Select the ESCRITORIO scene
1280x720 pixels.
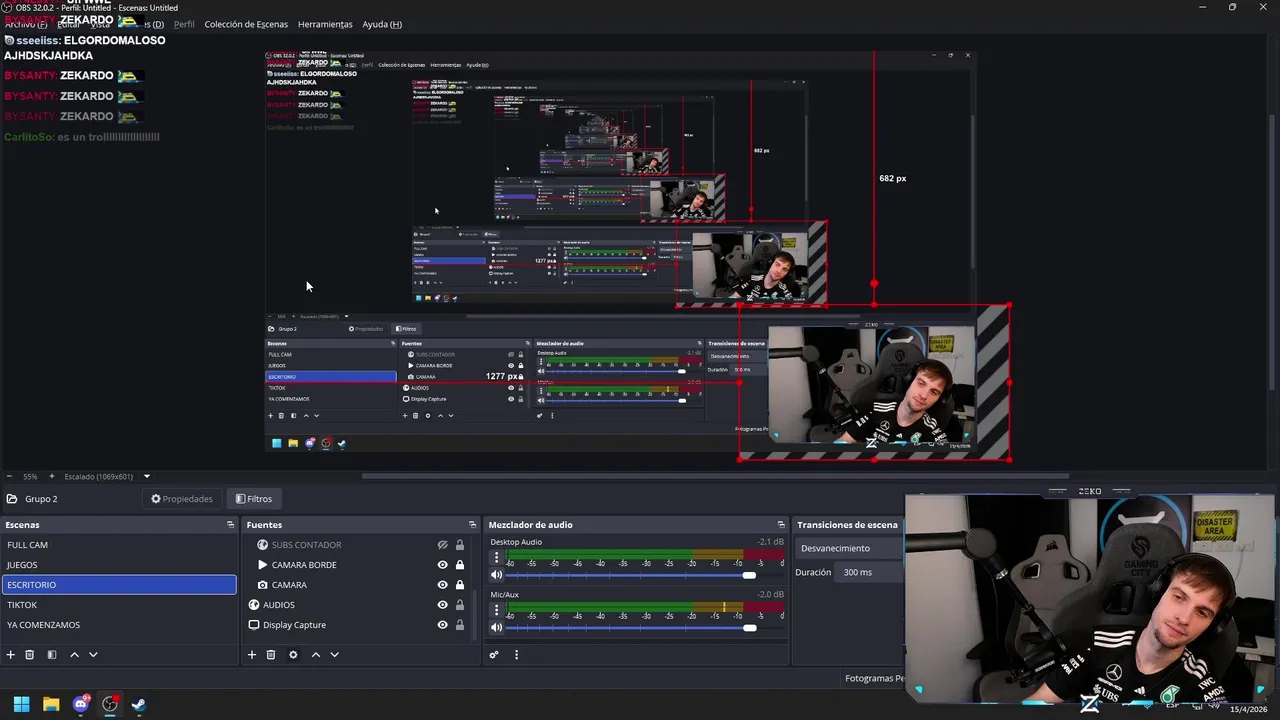coord(118,585)
